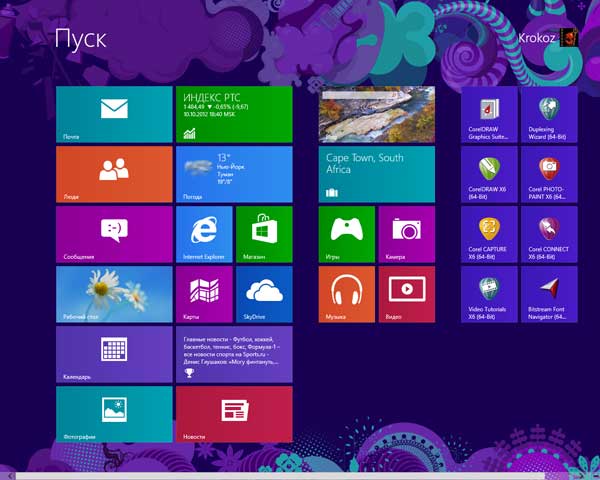Open the Магазин store tile
This screenshot has width=600, height=480.
point(264,234)
